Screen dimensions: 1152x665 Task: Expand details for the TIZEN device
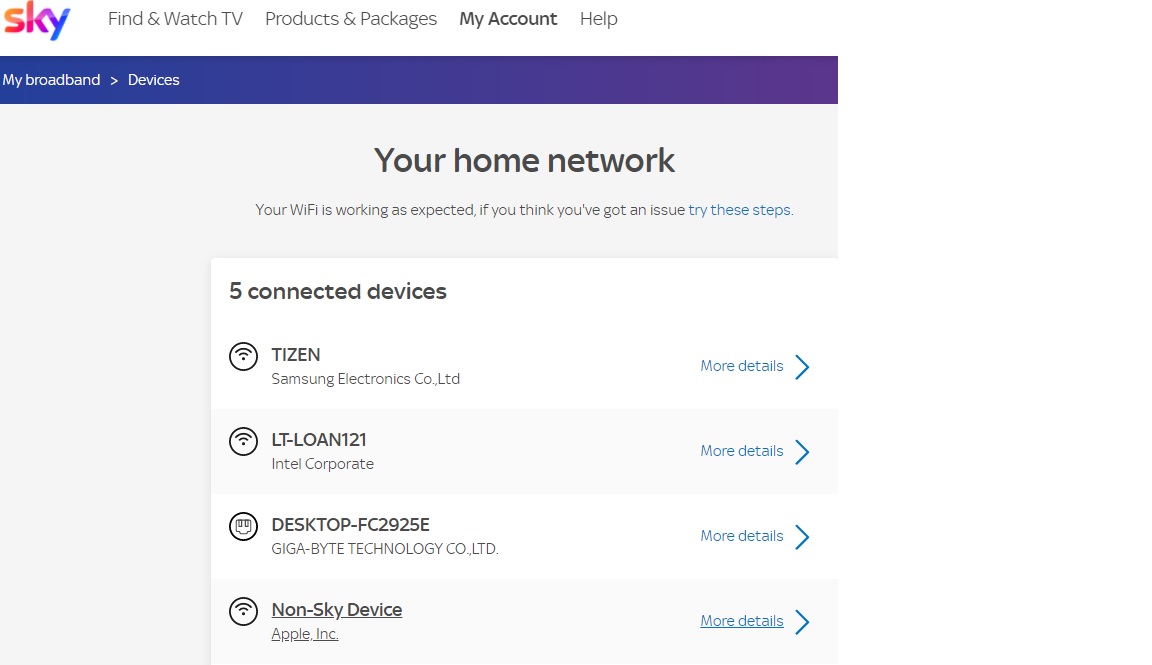tap(802, 367)
